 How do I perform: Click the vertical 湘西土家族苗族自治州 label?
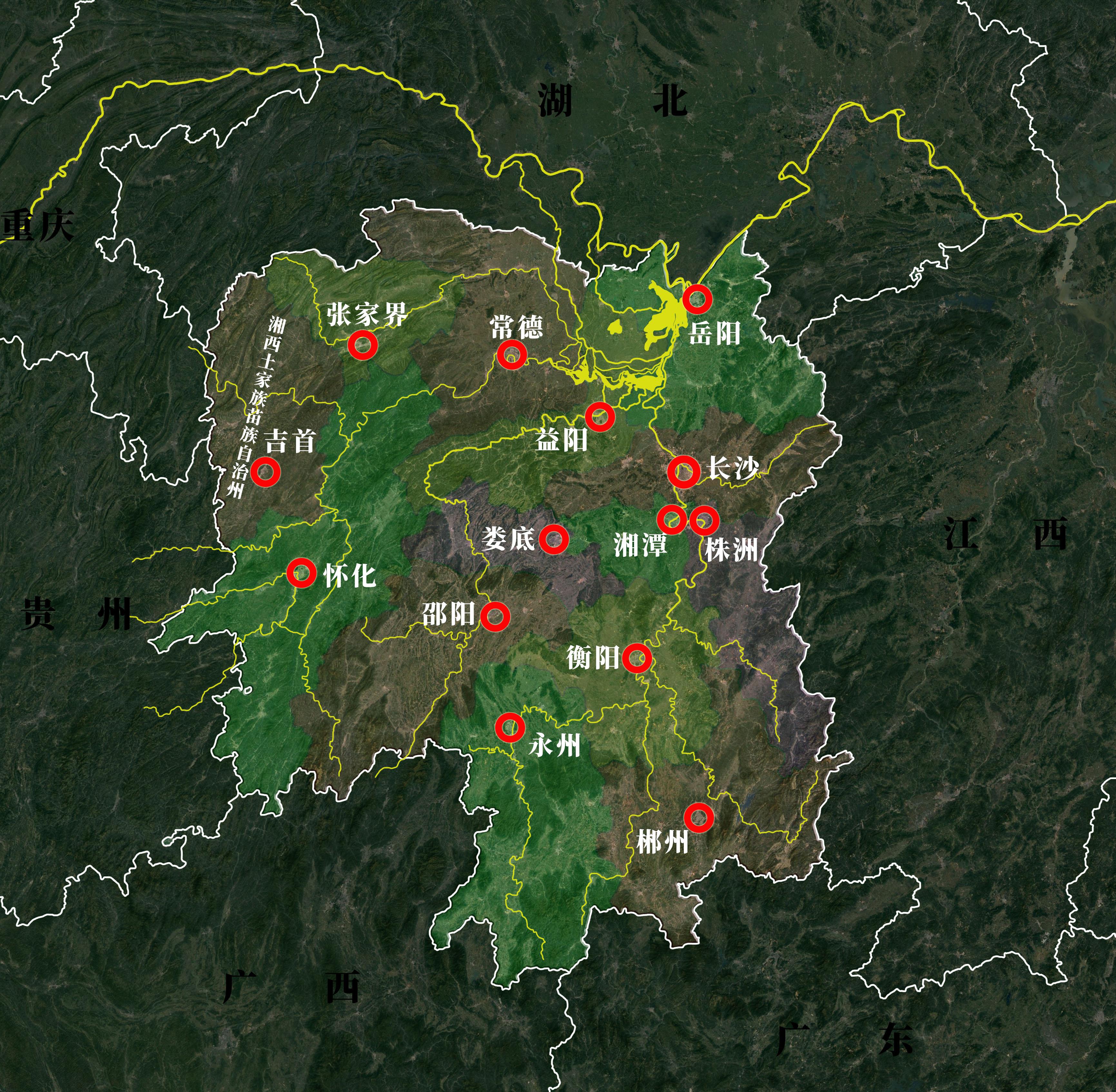256,407
